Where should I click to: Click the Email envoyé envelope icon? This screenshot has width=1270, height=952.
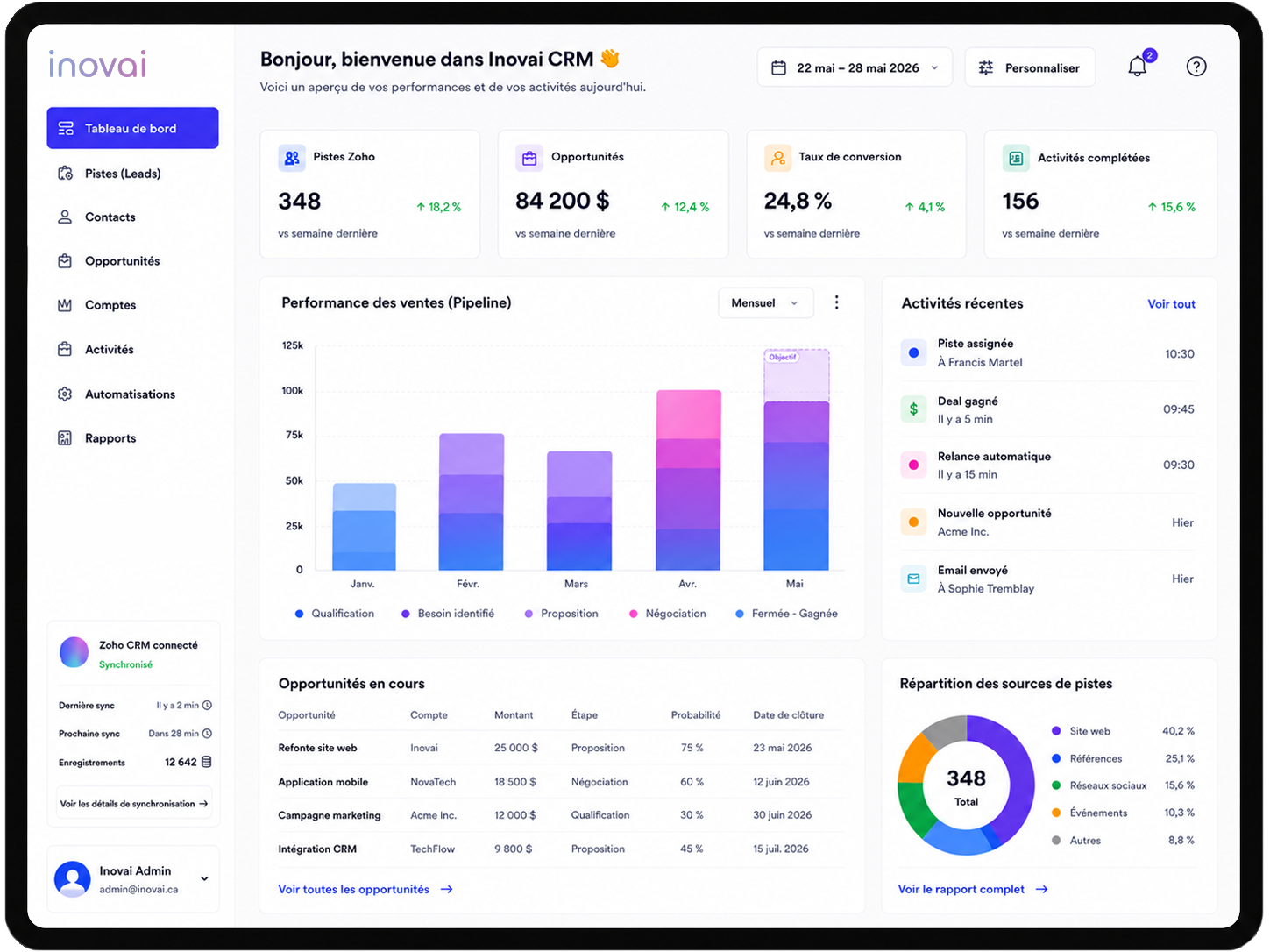coord(914,579)
